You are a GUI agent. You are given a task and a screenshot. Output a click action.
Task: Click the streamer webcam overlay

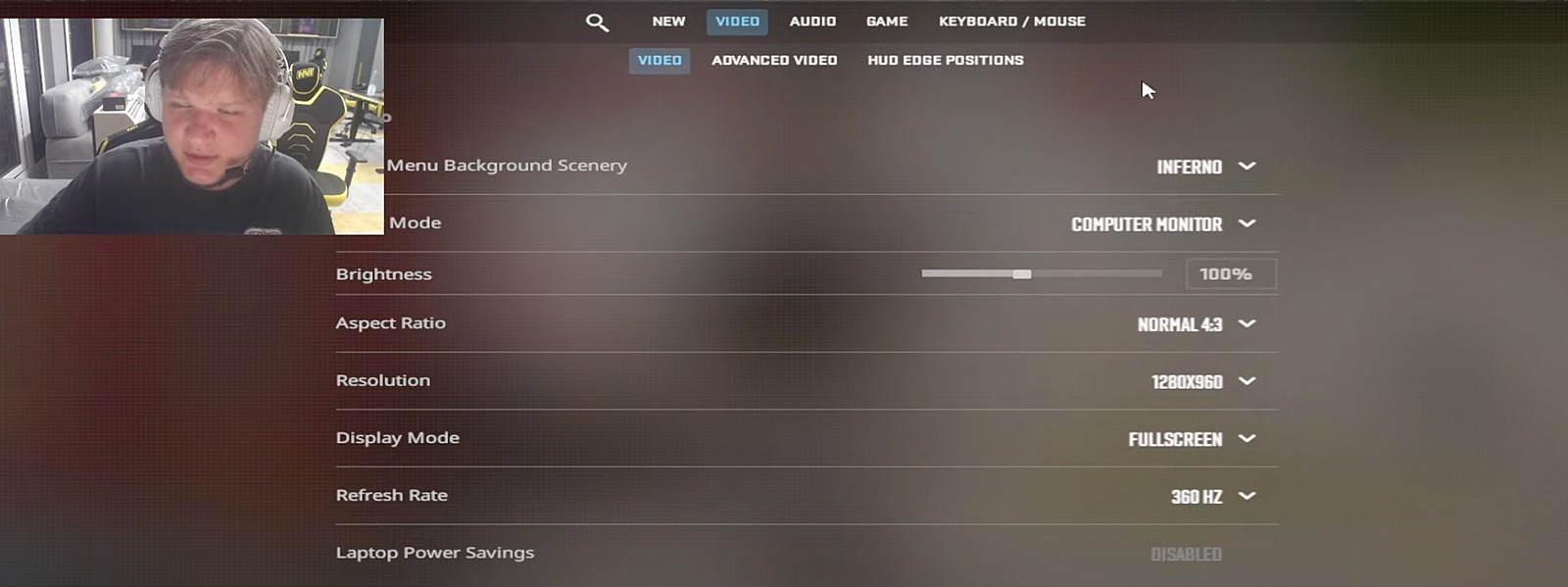coord(192,126)
